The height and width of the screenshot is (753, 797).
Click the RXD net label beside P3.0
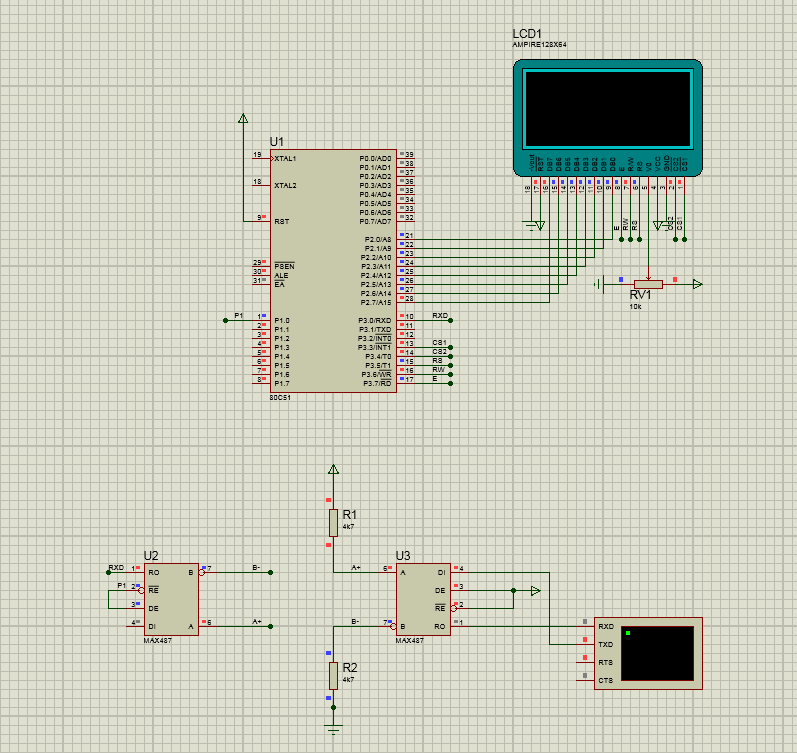click(440, 315)
